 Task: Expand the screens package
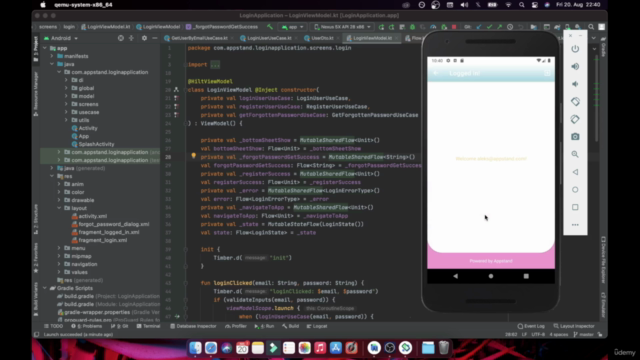[66, 104]
